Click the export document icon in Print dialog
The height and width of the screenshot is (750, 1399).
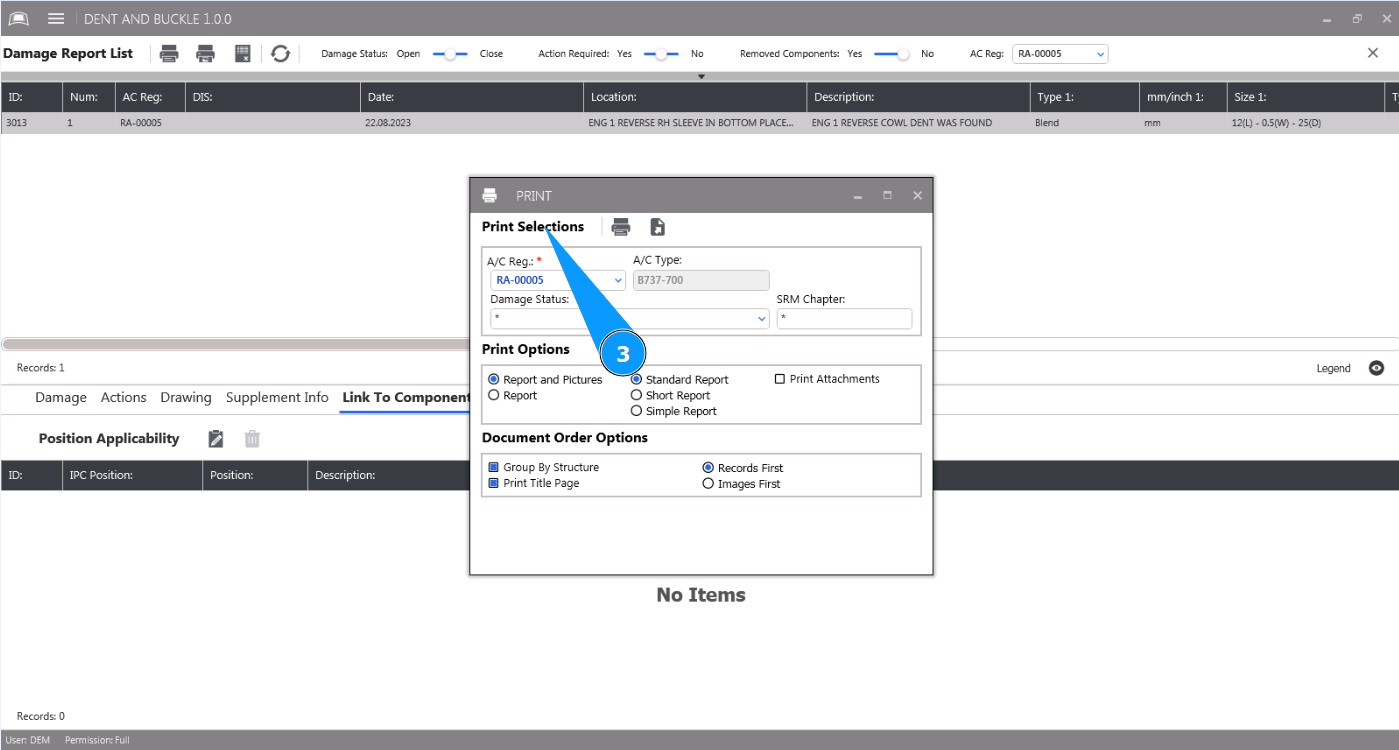[x=657, y=227]
